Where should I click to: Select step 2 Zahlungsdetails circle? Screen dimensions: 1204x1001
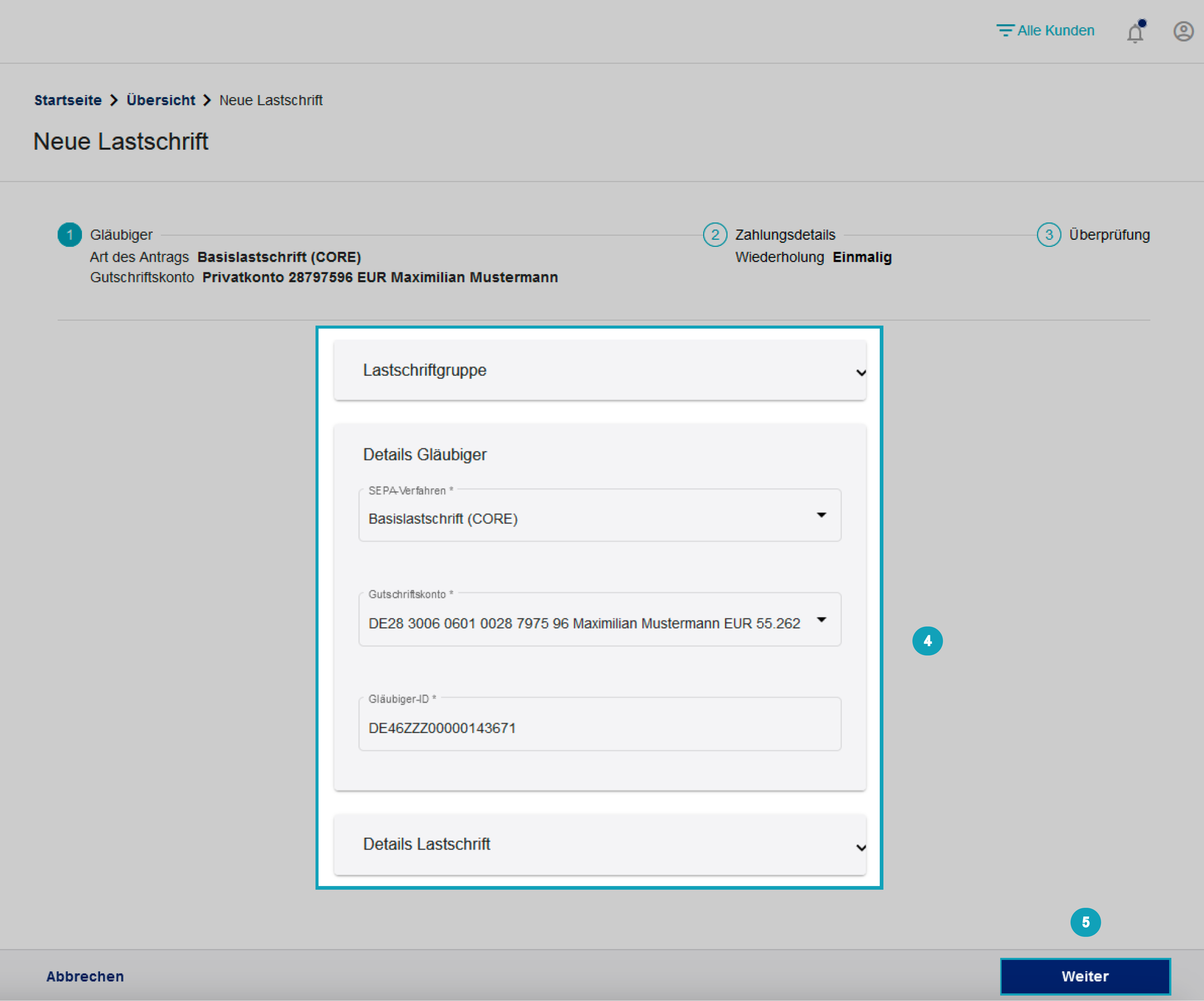coord(715,235)
